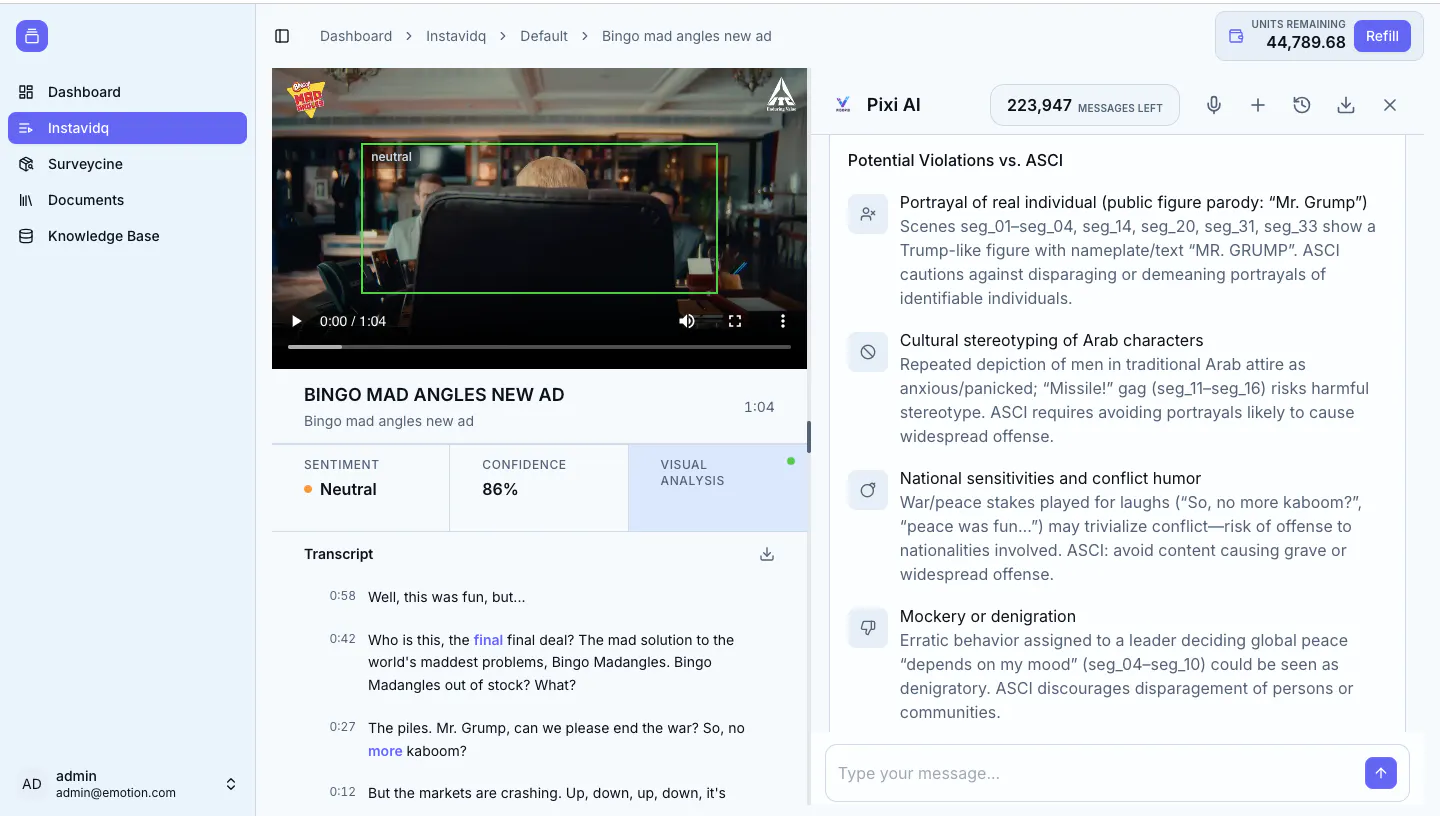1440x816 pixels.
Task: Click the Refill button
Action: point(1382,36)
